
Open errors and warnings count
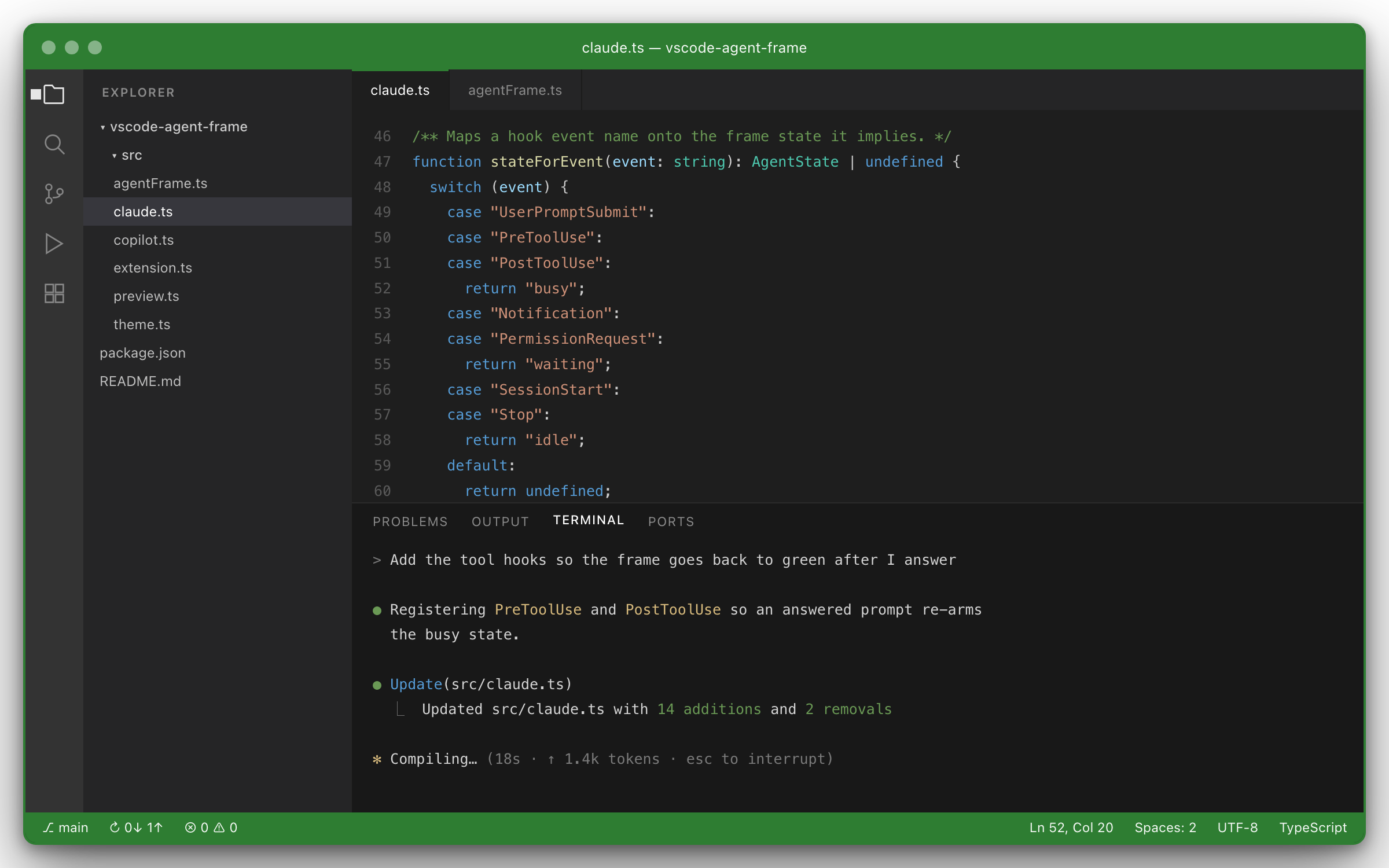coord(211,827)
